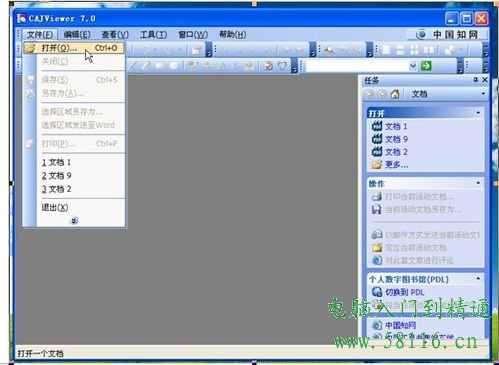The image size is (499, 365).
Task: Open toolbar options arrow left of the search box
Action: pyautogui.click(x=294, y=66)
